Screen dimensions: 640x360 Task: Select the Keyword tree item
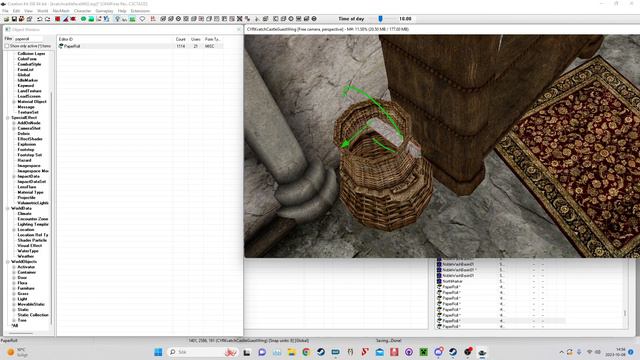[26, 86]
